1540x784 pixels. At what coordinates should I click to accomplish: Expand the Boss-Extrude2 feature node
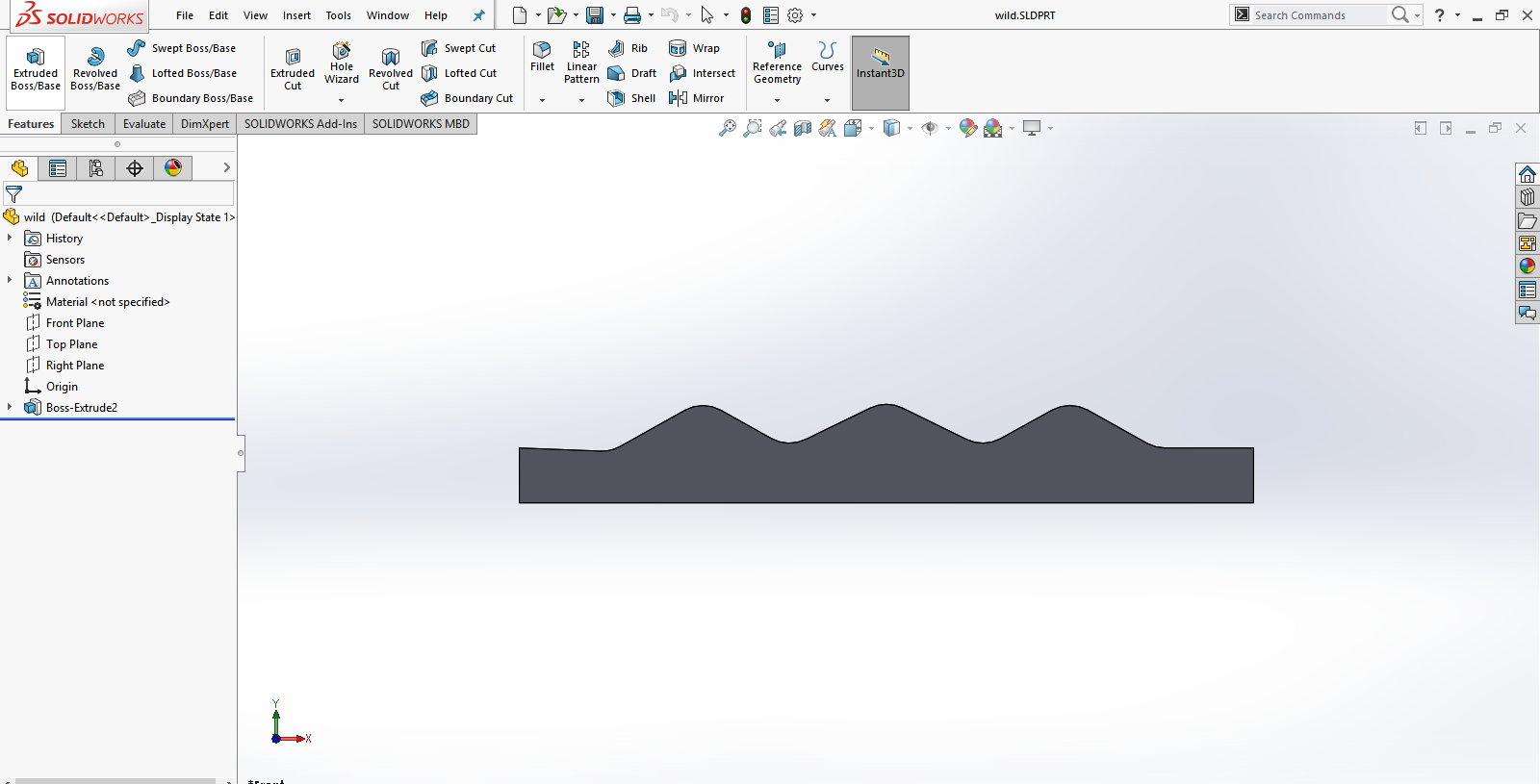click(10, 408)
